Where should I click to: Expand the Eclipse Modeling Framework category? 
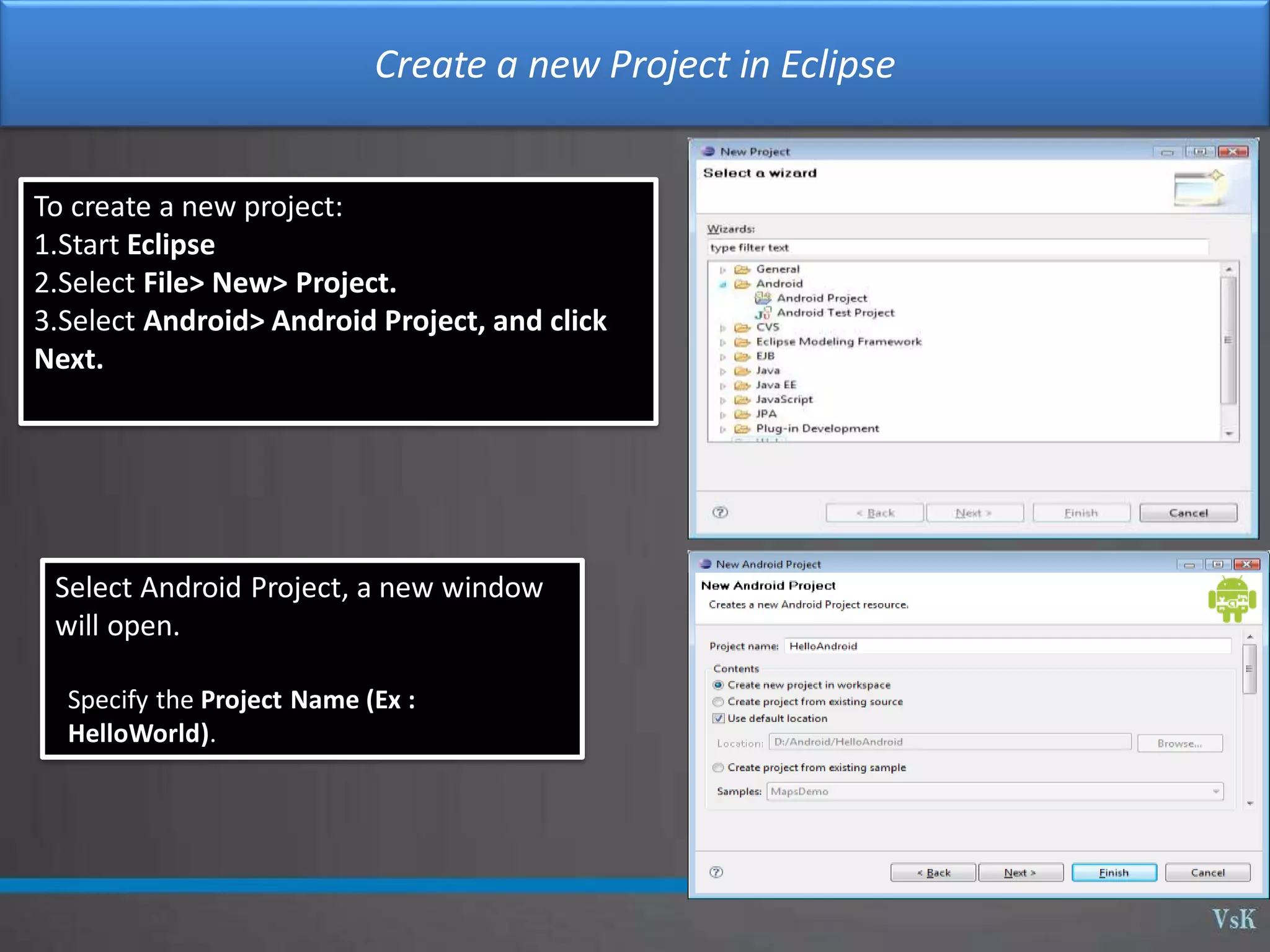(722, 342)
